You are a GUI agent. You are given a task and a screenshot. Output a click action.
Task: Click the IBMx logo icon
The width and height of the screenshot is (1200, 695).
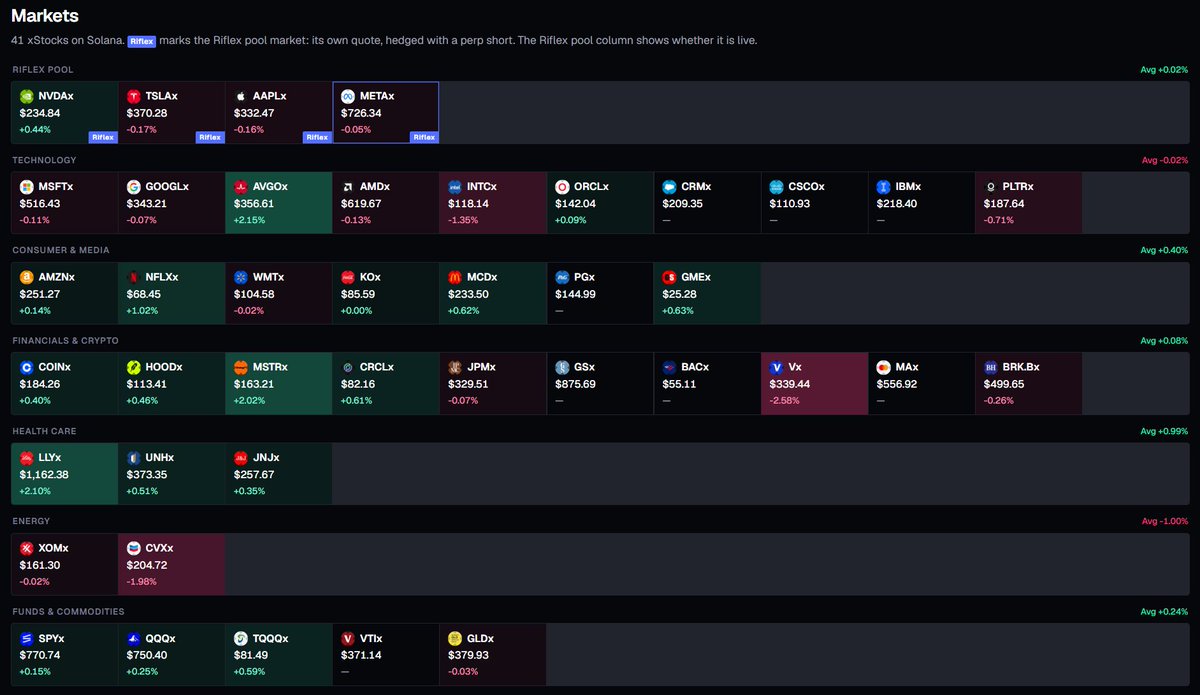click(883, 187)
